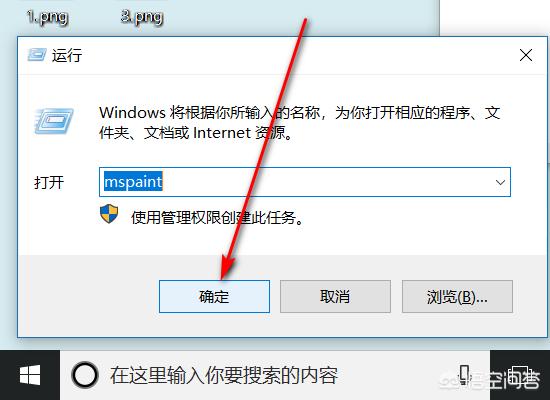Click inside the mspaint text field
550x400 pixels.
pyautogui.click(x=305, y=182)
